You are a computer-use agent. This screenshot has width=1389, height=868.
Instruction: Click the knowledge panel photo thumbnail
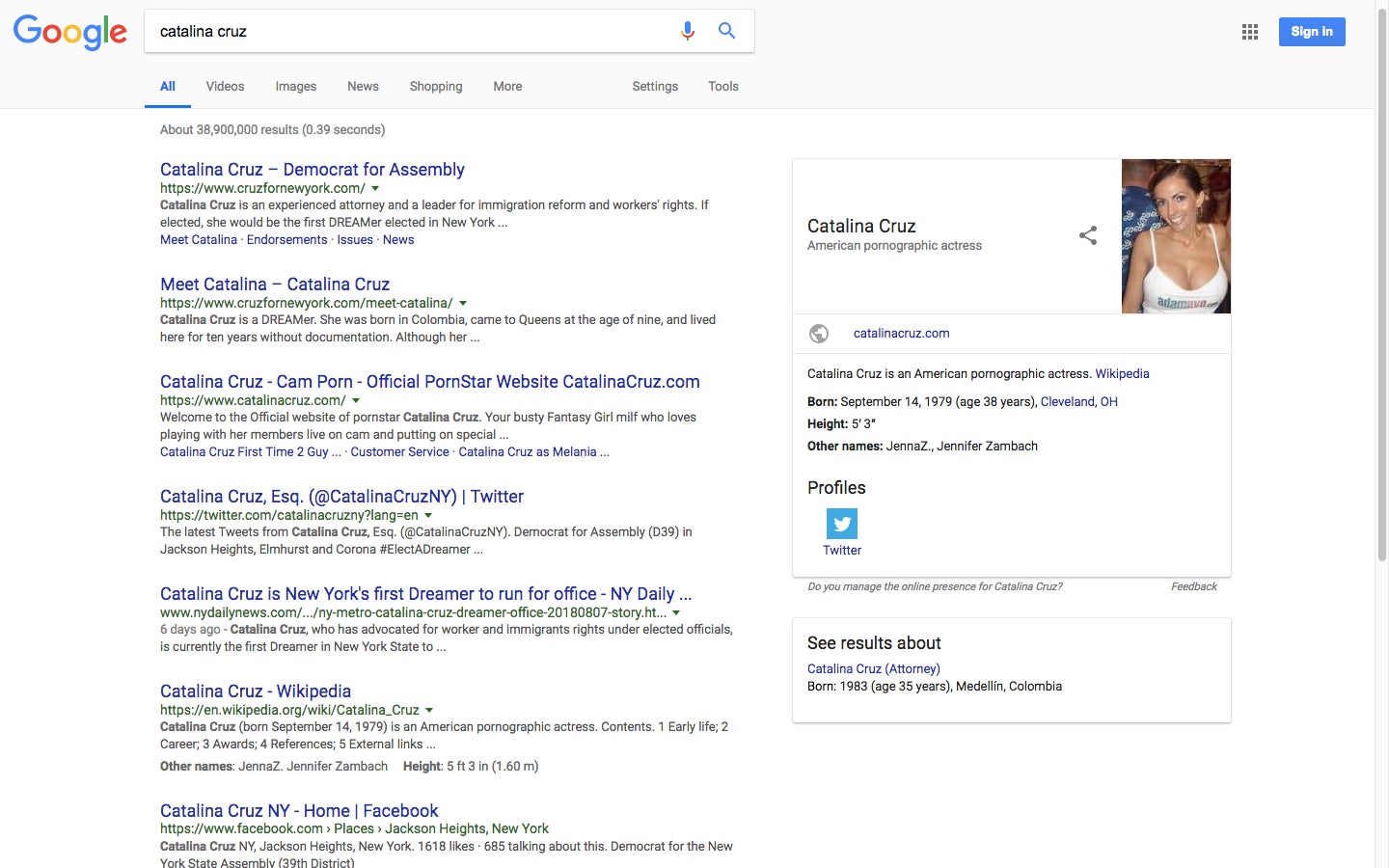1176,236
